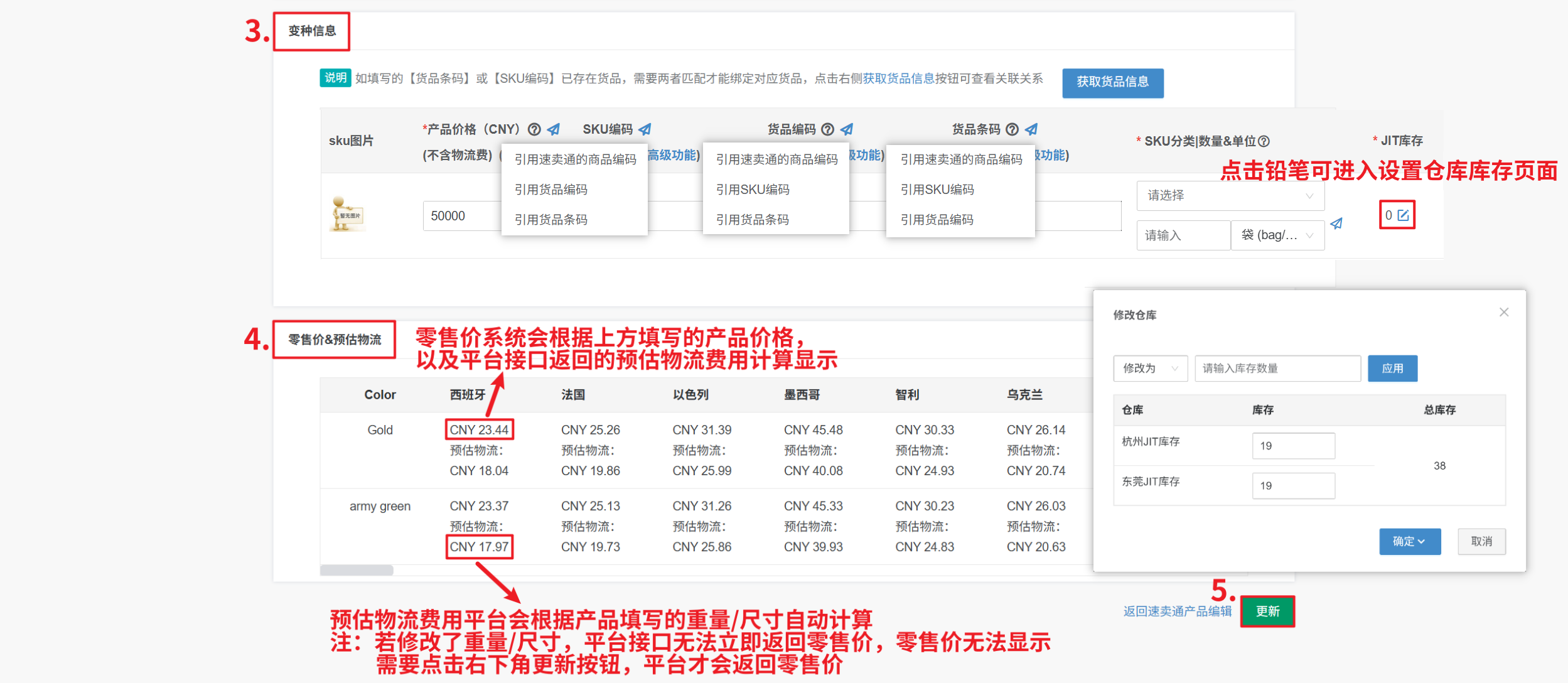Screen dimensions: 1568x683
Task: Click the 请输入库存数量 input field
Action: click(x=1277, y=368)
